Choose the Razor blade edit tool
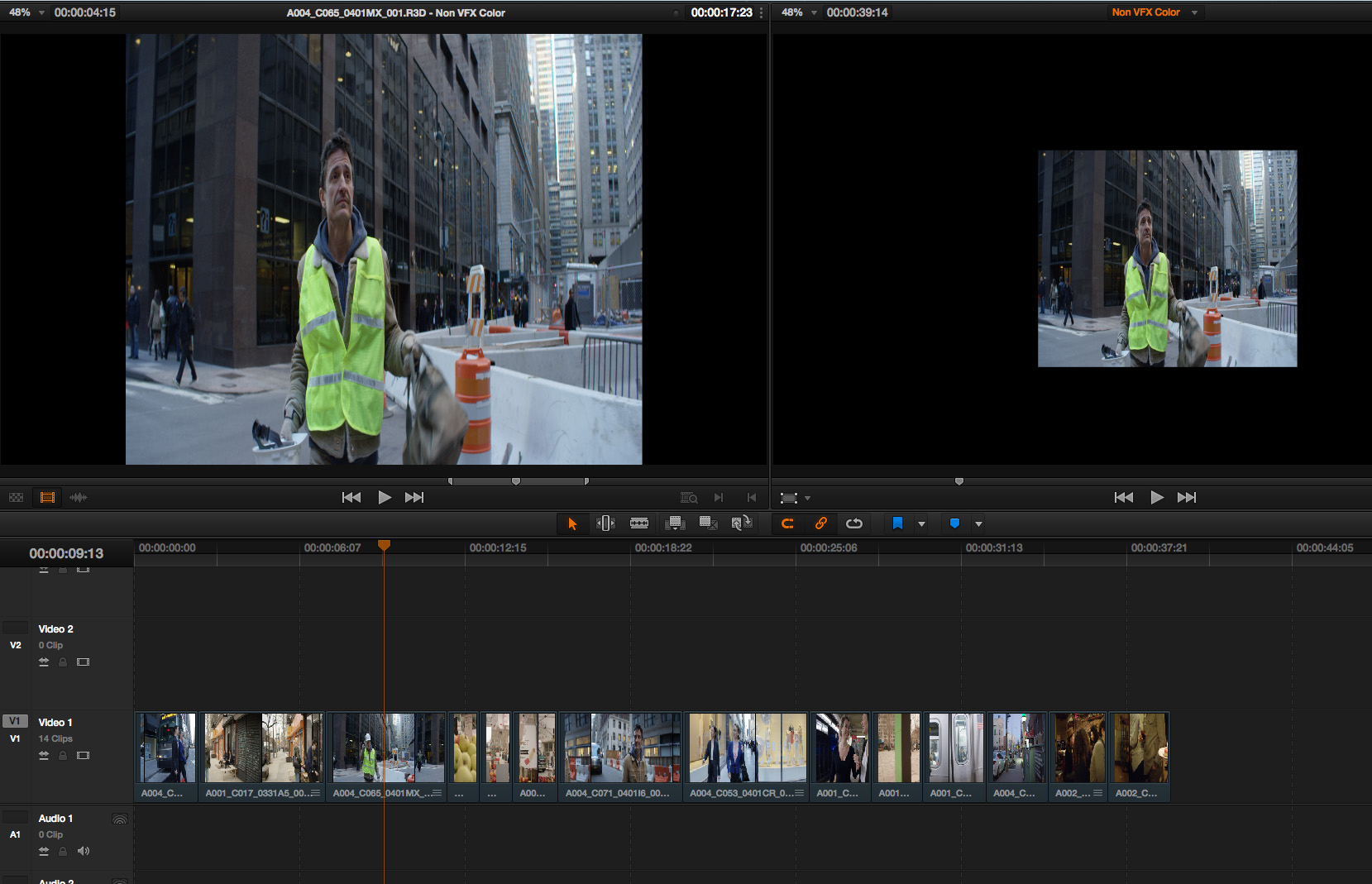 tap(639, 523)
